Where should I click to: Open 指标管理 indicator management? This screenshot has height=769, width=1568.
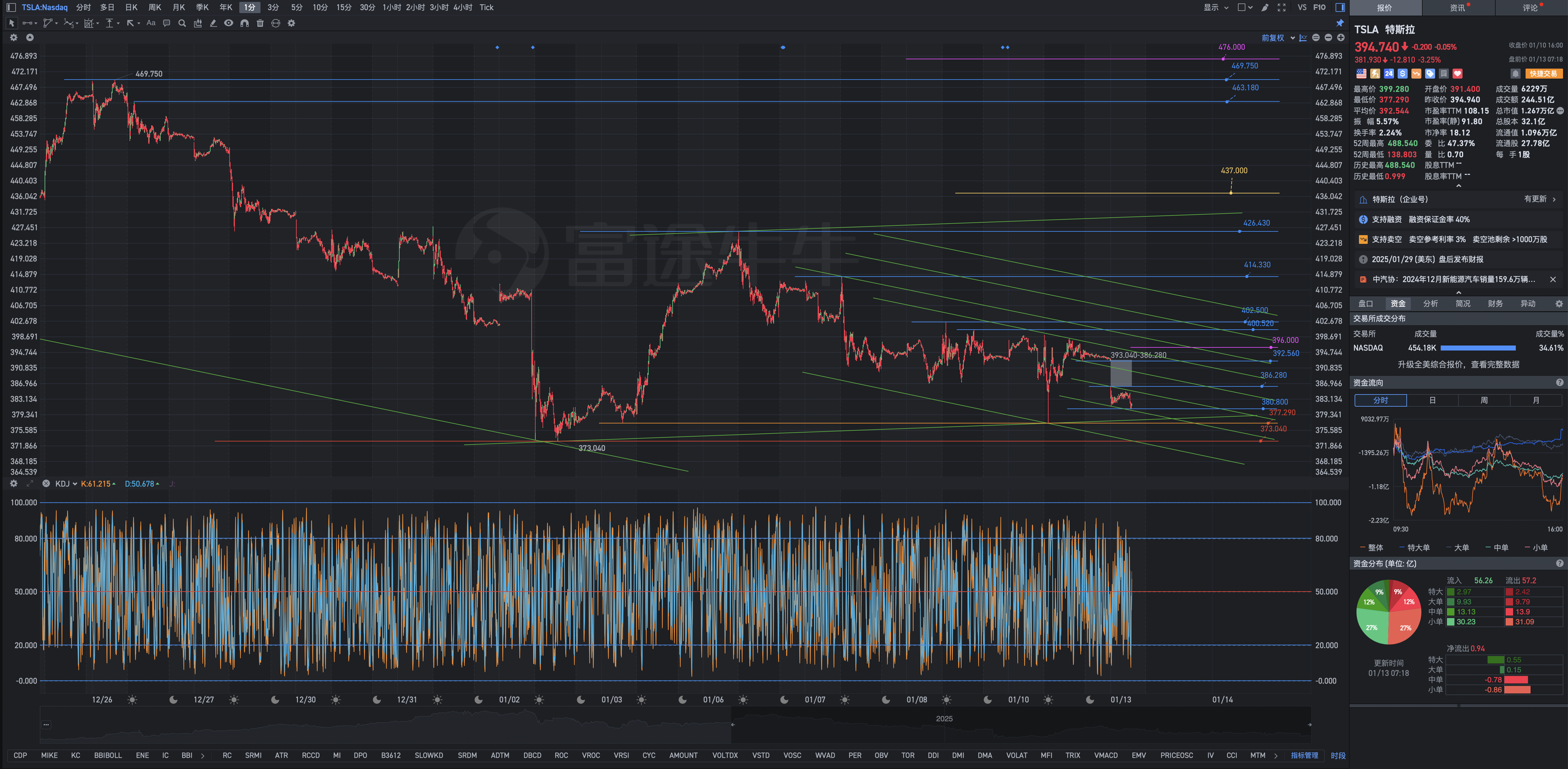[1304, 755]
